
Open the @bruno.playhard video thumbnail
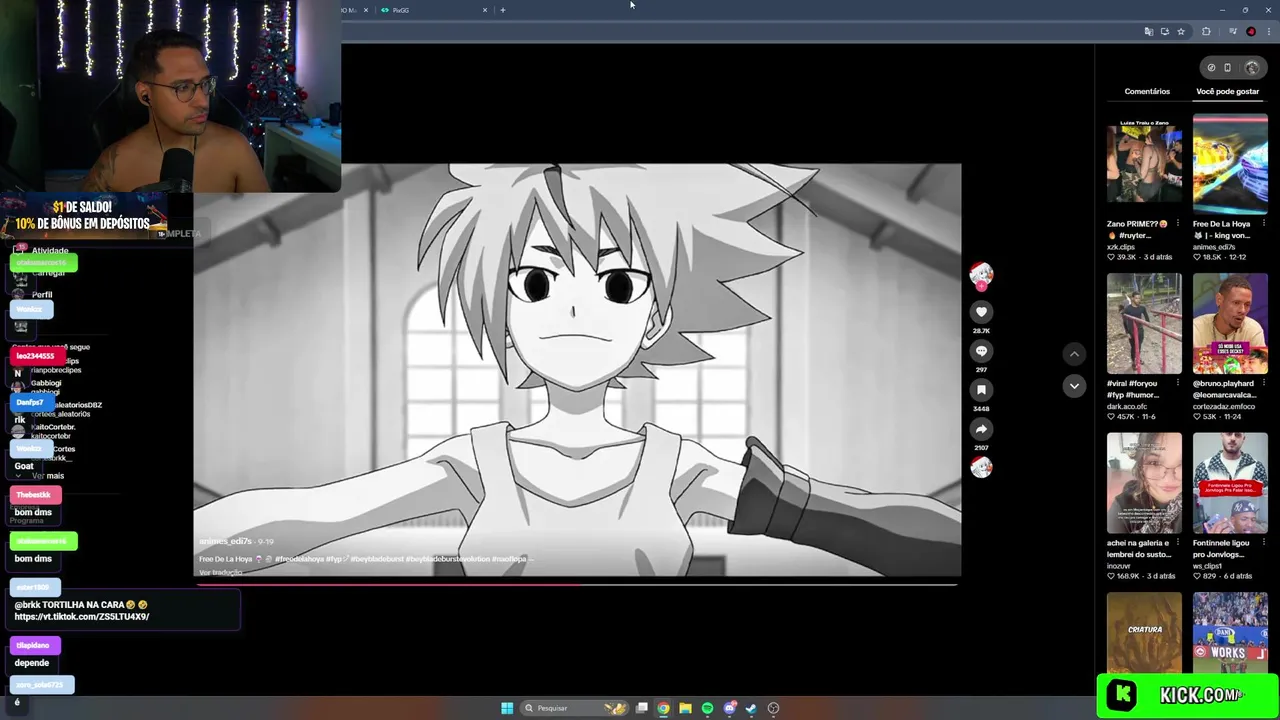[1230, 323]
